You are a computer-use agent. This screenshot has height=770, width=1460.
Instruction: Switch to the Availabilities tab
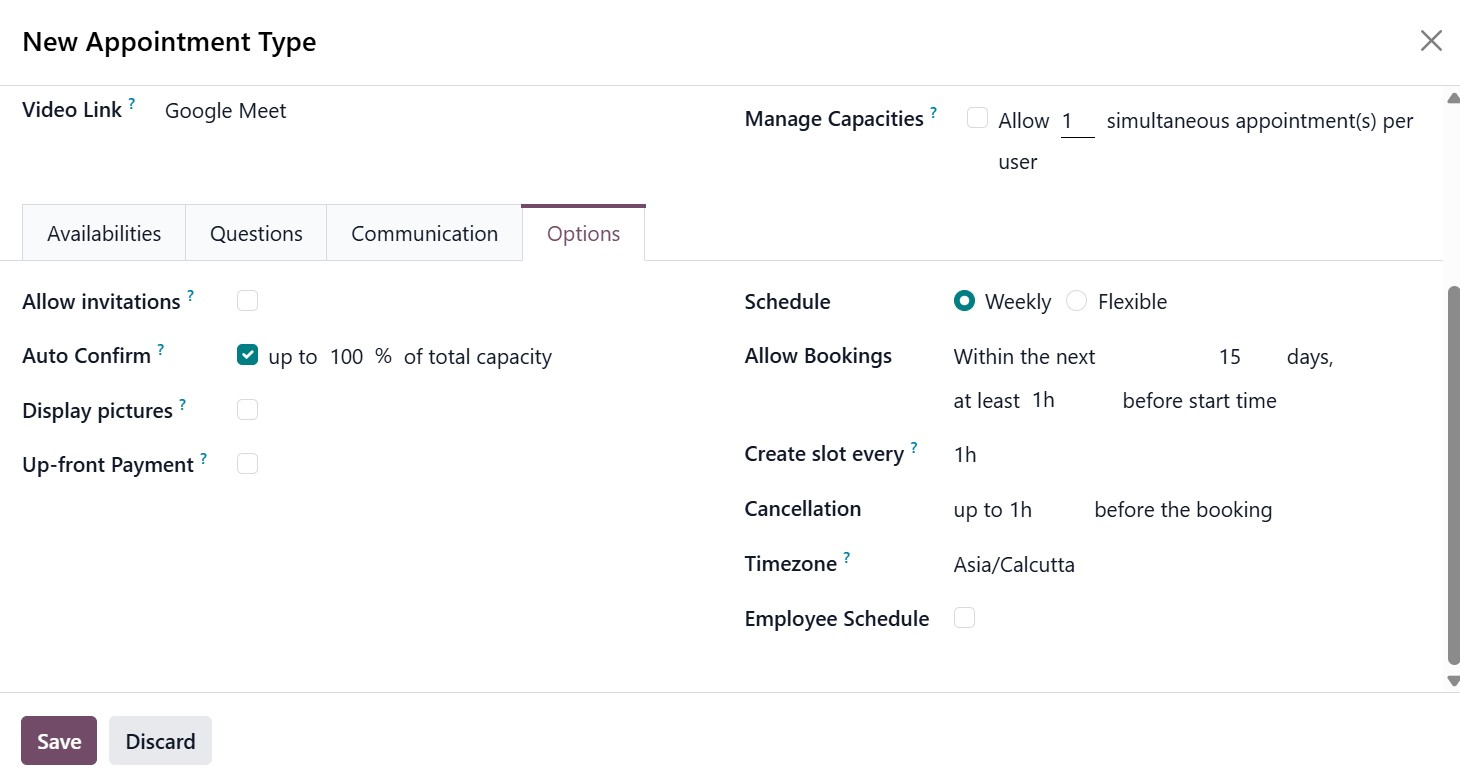click(x=104, y=234)
